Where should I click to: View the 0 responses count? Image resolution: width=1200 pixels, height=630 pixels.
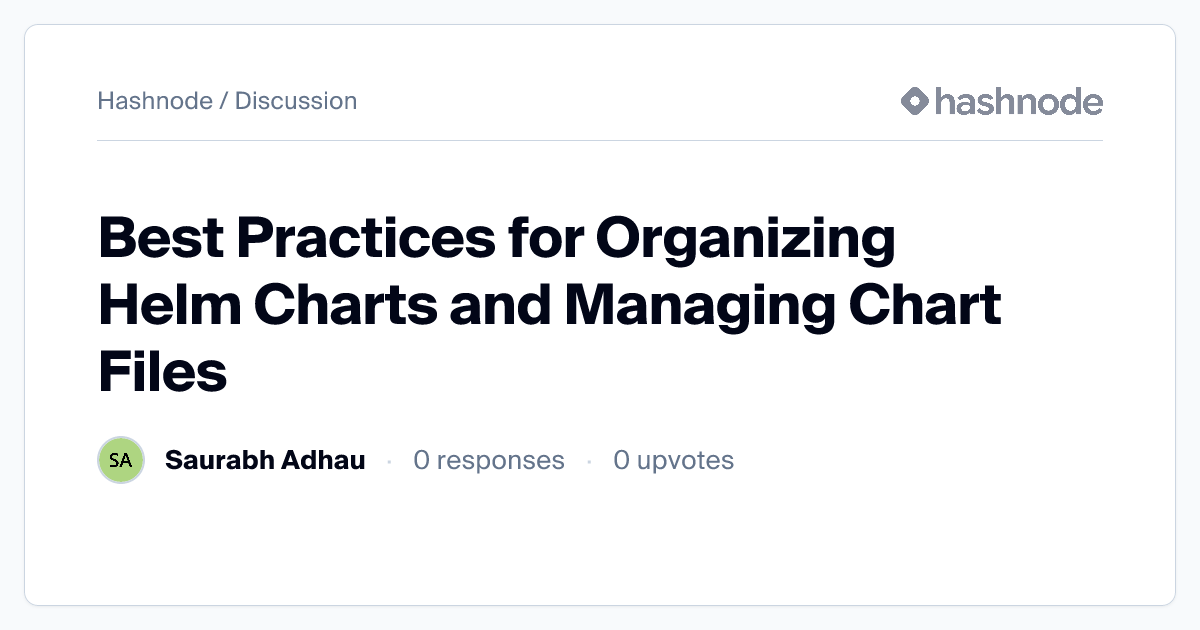[x=489, y=460]
